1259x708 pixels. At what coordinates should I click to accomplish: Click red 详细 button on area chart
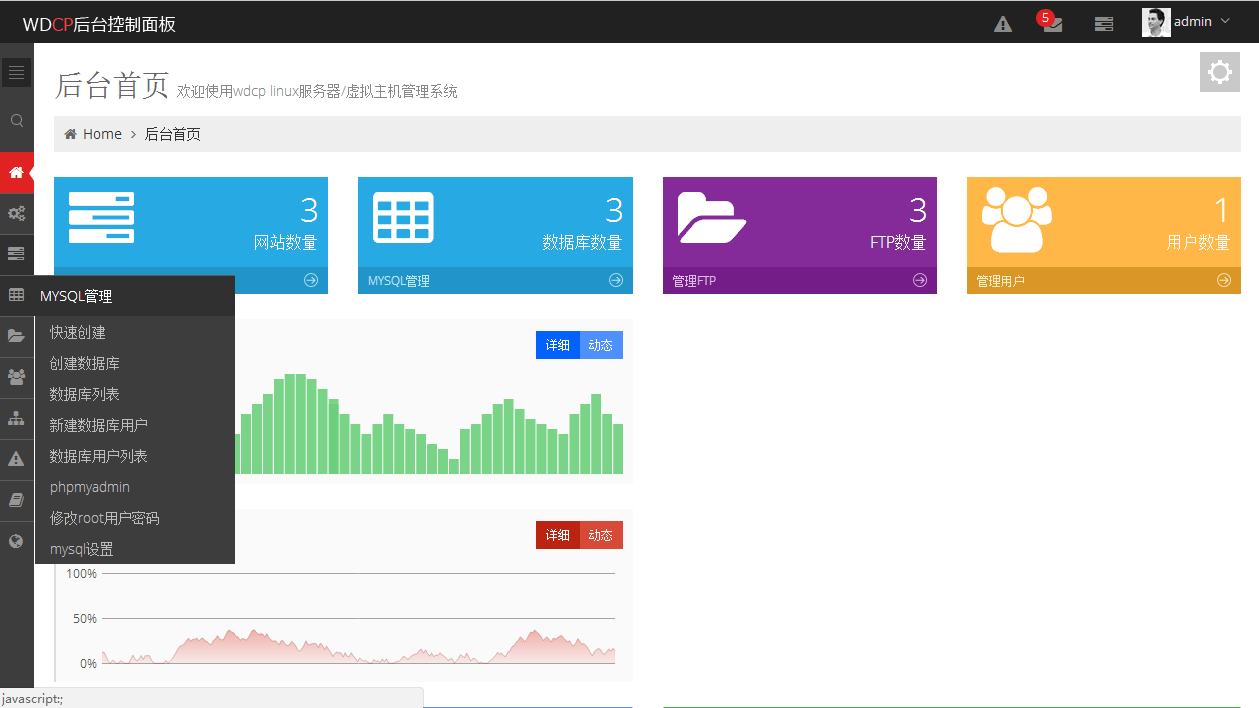click(x=558, y=535)
